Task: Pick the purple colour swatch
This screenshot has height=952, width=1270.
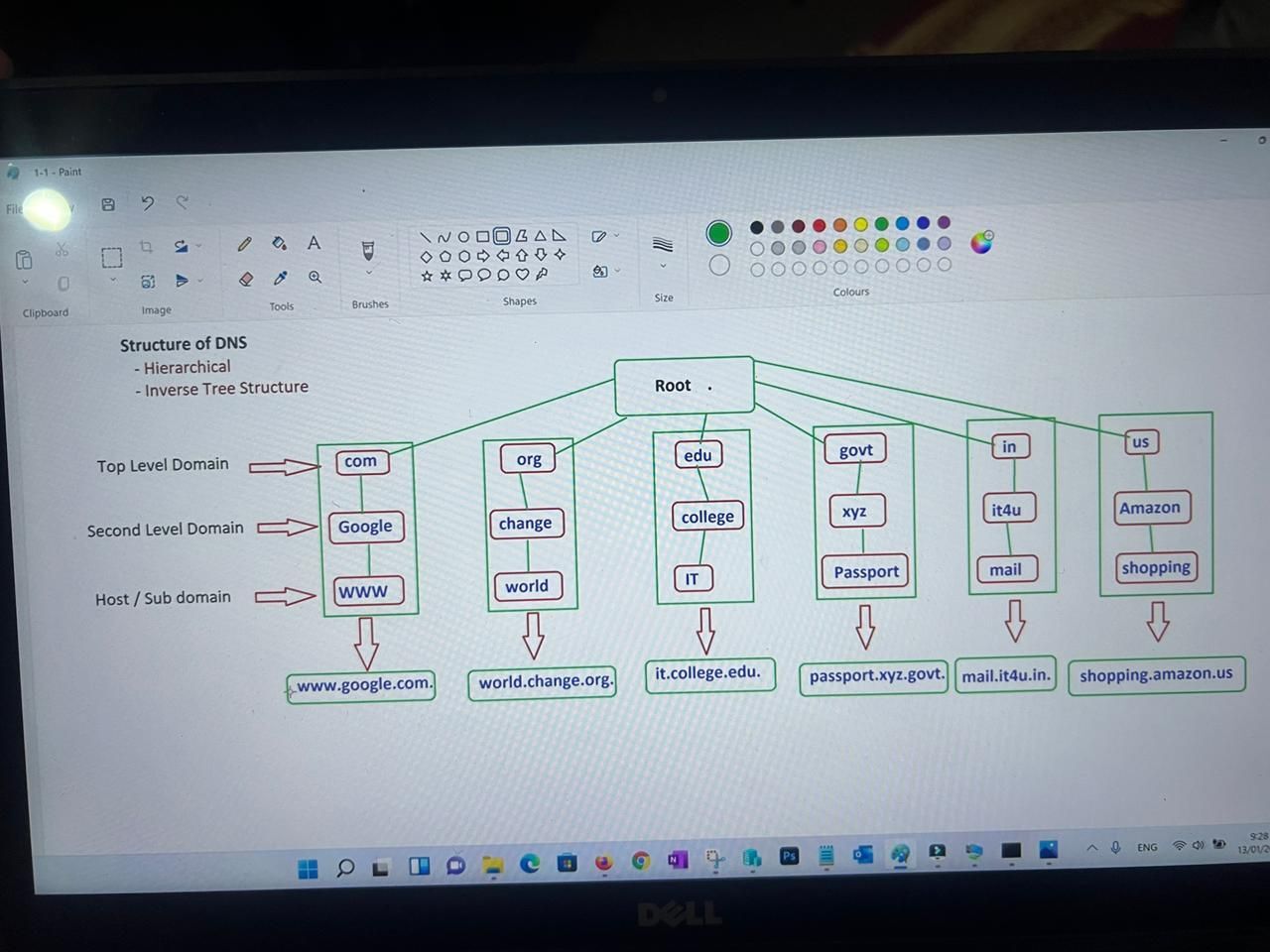Action: click(944, 222)
